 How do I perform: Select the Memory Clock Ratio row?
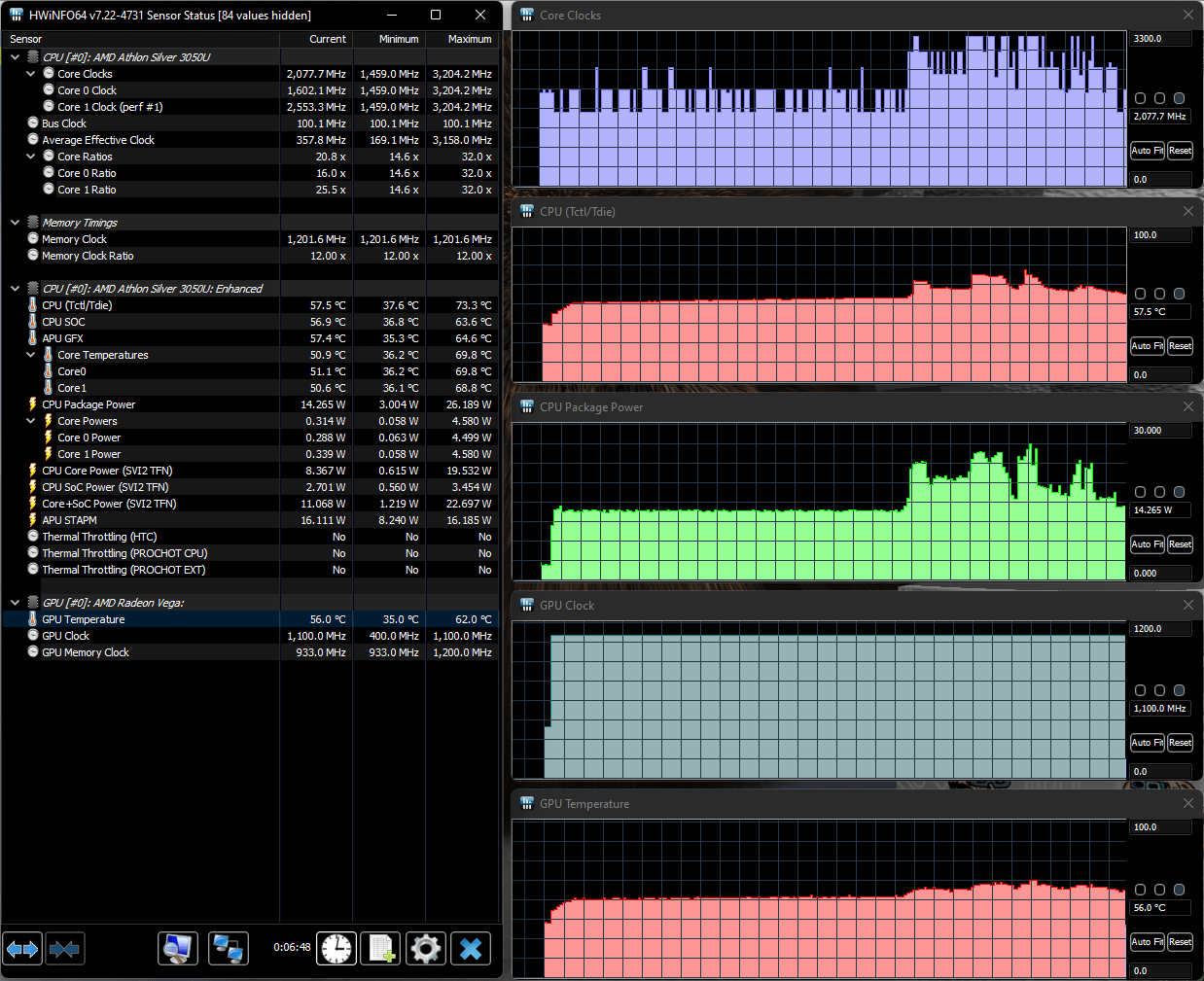(250, 256)
